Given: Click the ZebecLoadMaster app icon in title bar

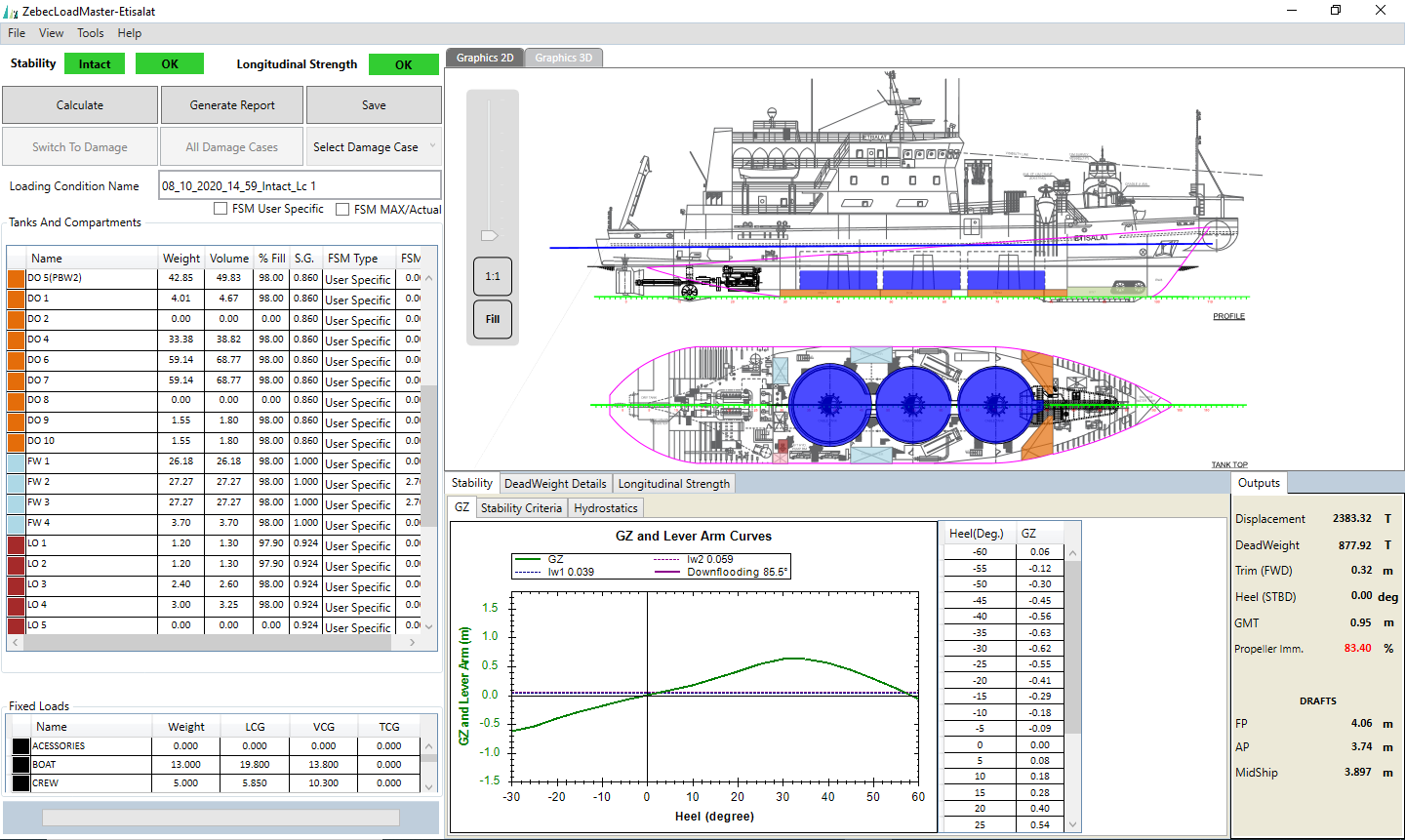Looking at the screenshot, I should pos(11,12).
